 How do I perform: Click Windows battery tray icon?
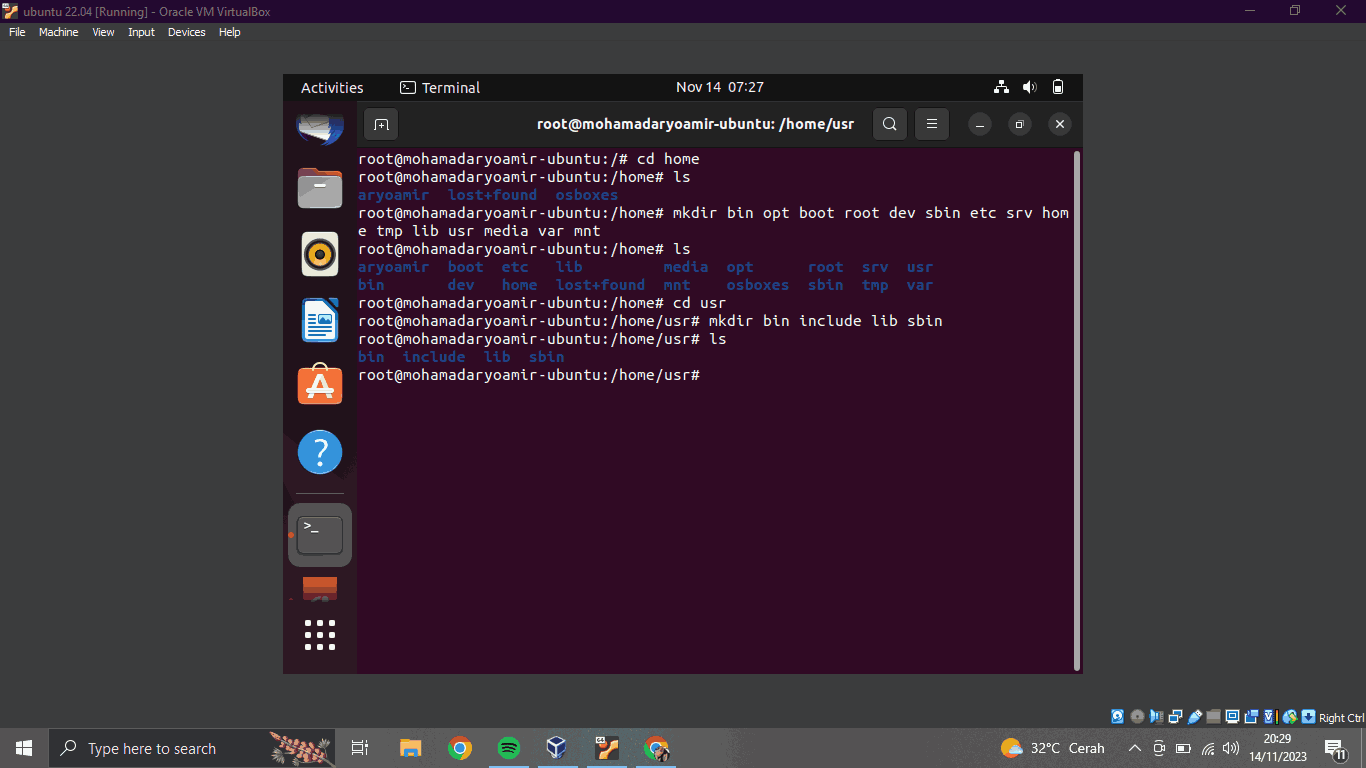[x=1183, y=748]
